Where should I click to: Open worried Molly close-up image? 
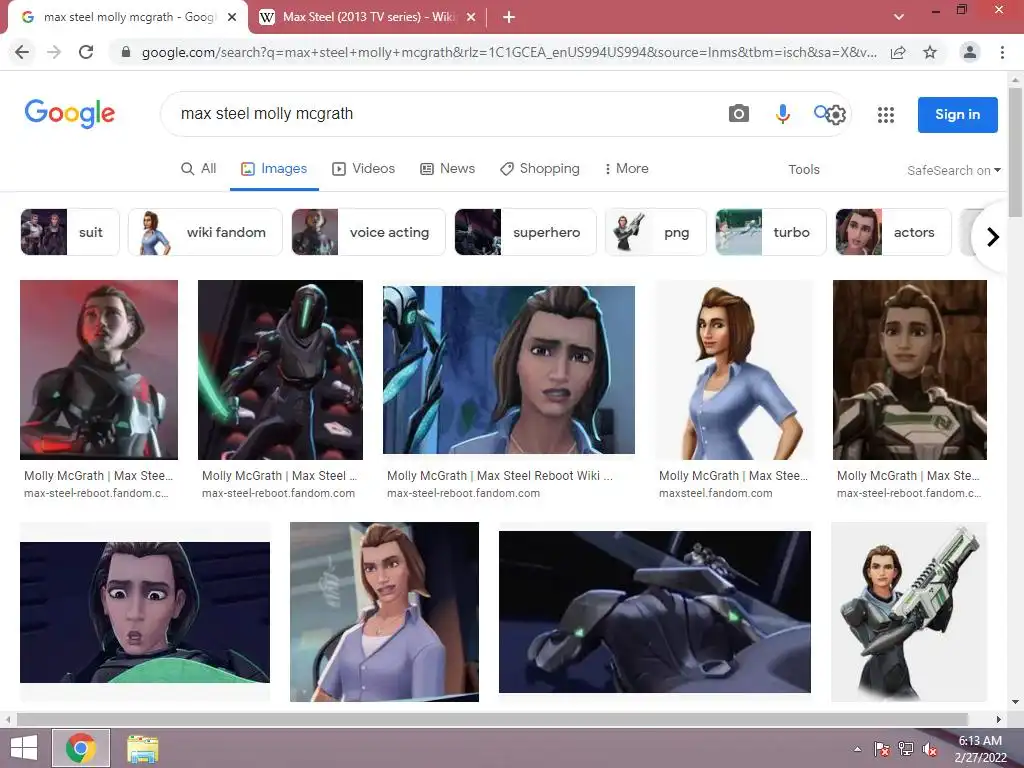(509, 370)
